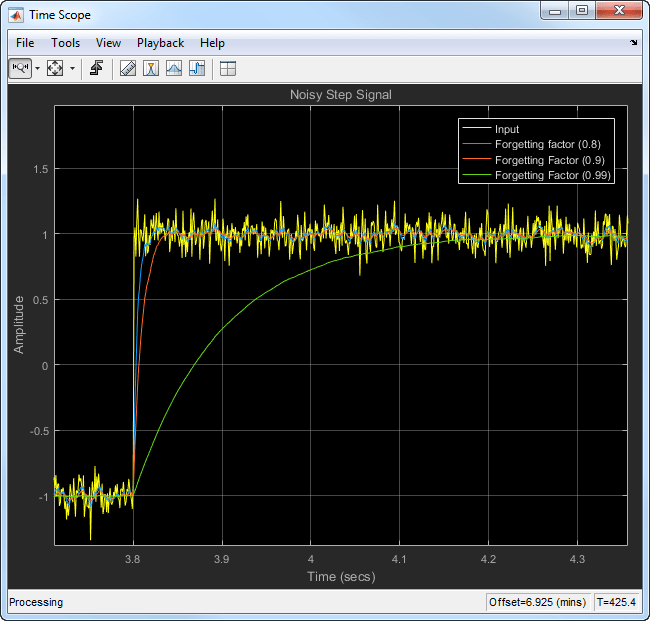
Task: Click the Amplitude axis label
Action: click(x=19, y=325)
